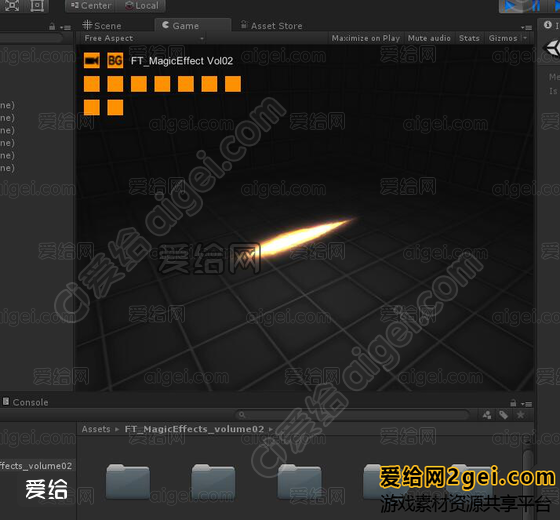Toggle Maximize on Play

pos(366,38)
